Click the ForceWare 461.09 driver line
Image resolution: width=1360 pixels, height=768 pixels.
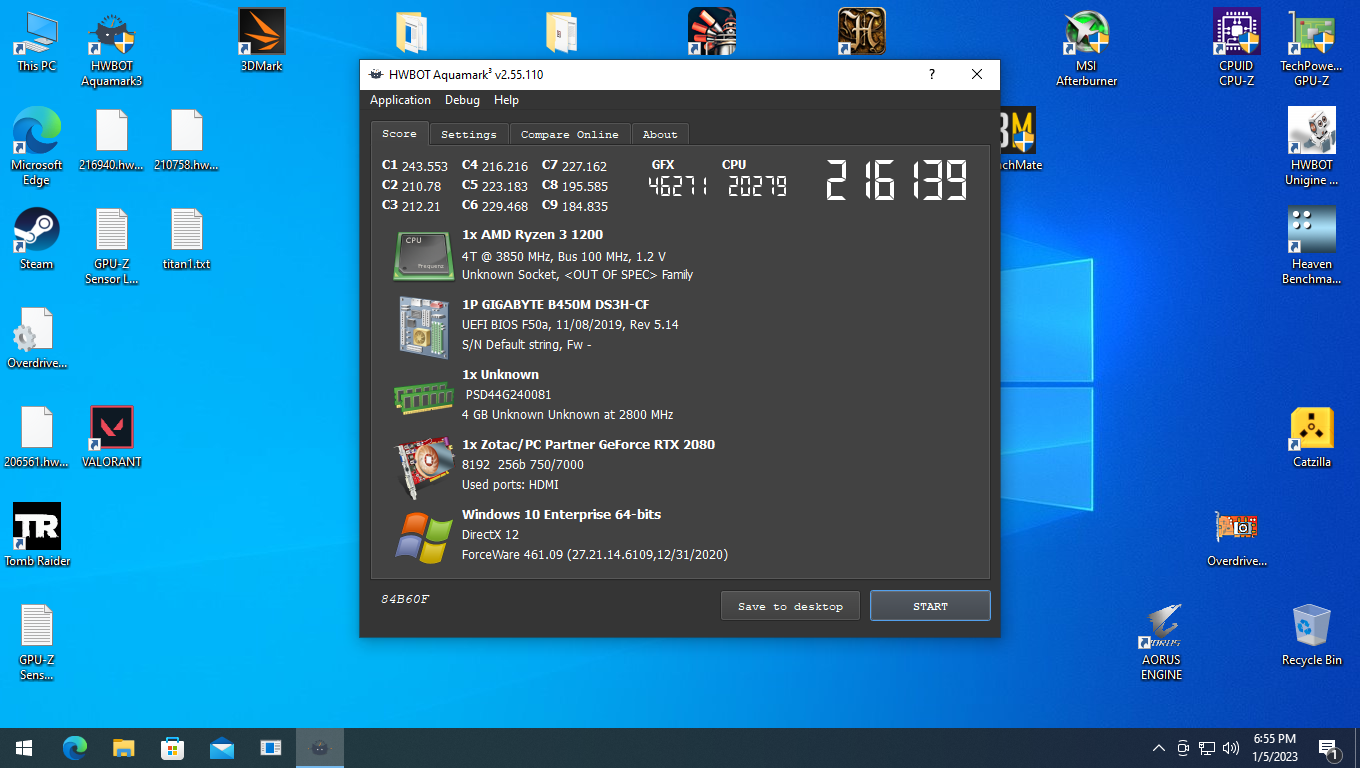595,555
